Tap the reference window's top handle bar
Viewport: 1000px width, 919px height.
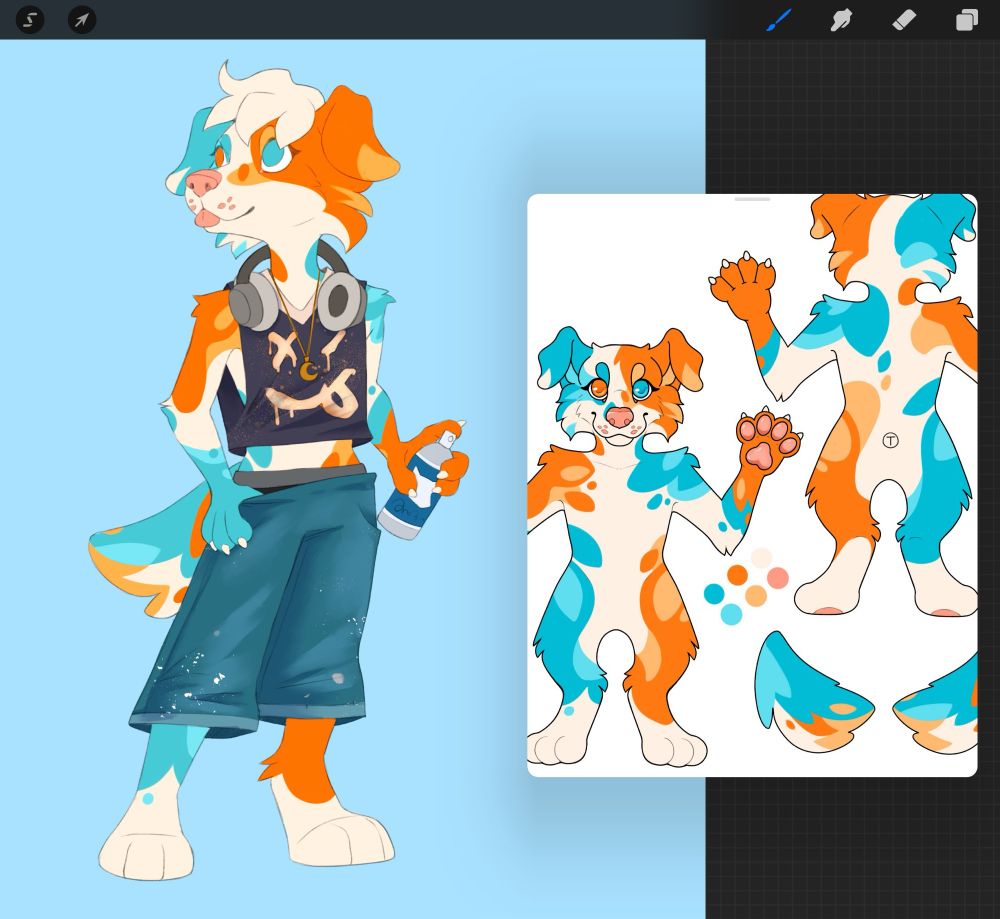pos(752,199)
